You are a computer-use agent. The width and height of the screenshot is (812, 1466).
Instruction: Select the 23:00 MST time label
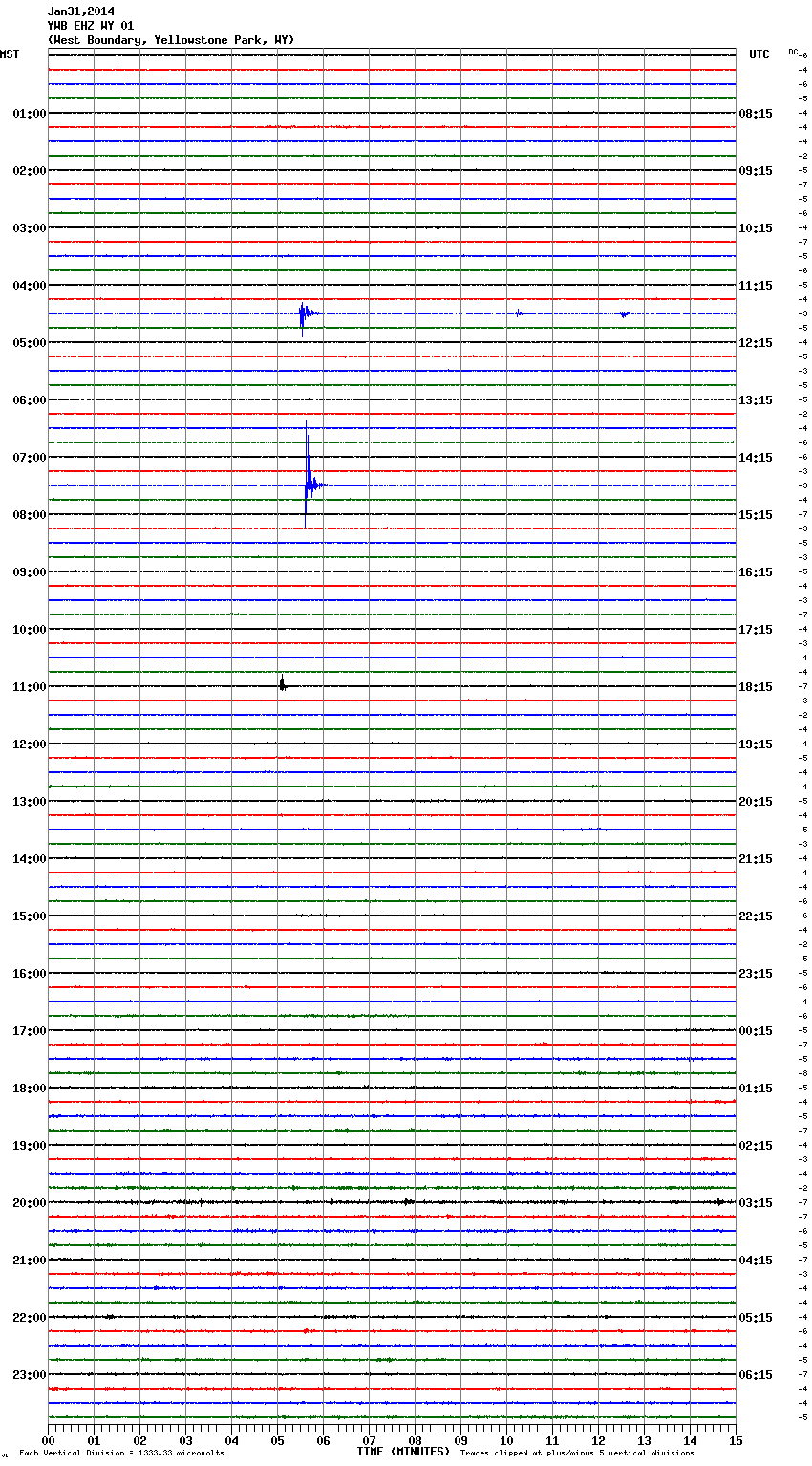(29, 1375)
